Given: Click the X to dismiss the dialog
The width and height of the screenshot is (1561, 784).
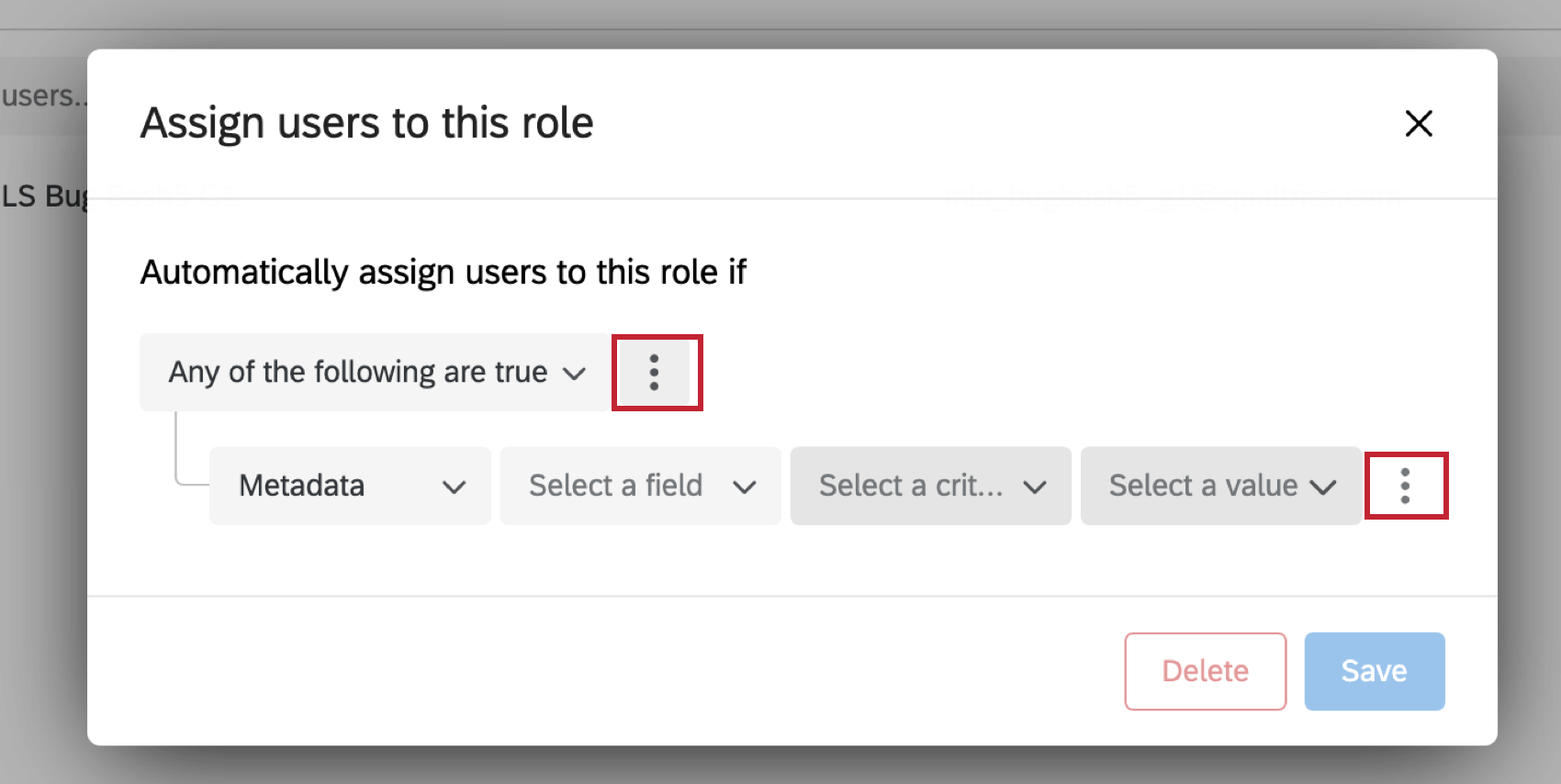Looking at the screenshot, I should tap(1419, 123).
